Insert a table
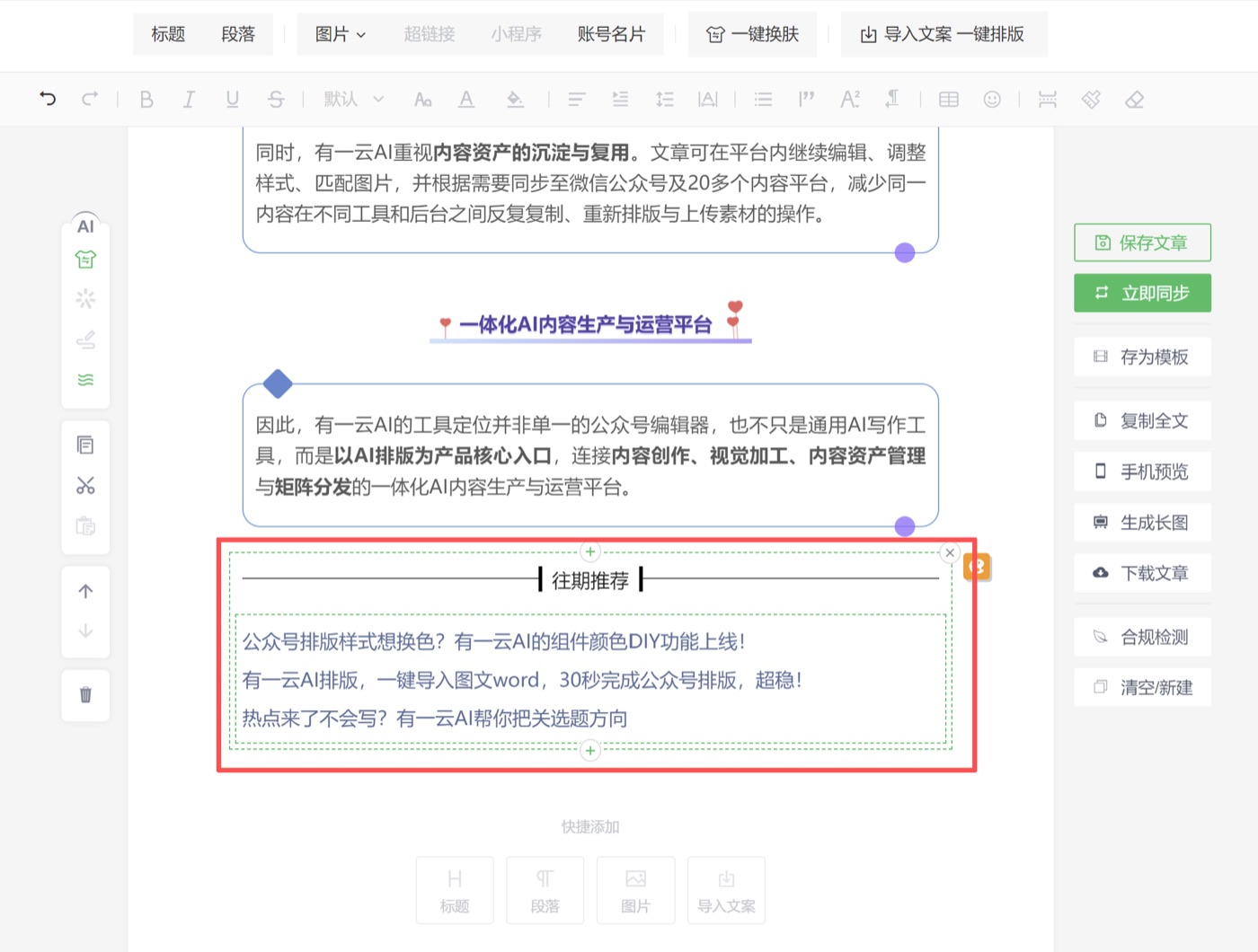 coord(949,99)
